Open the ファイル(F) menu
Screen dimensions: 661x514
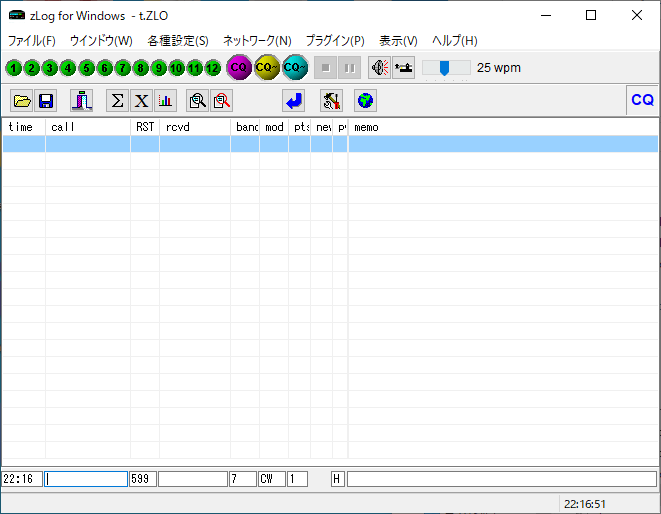coord(32,41)
